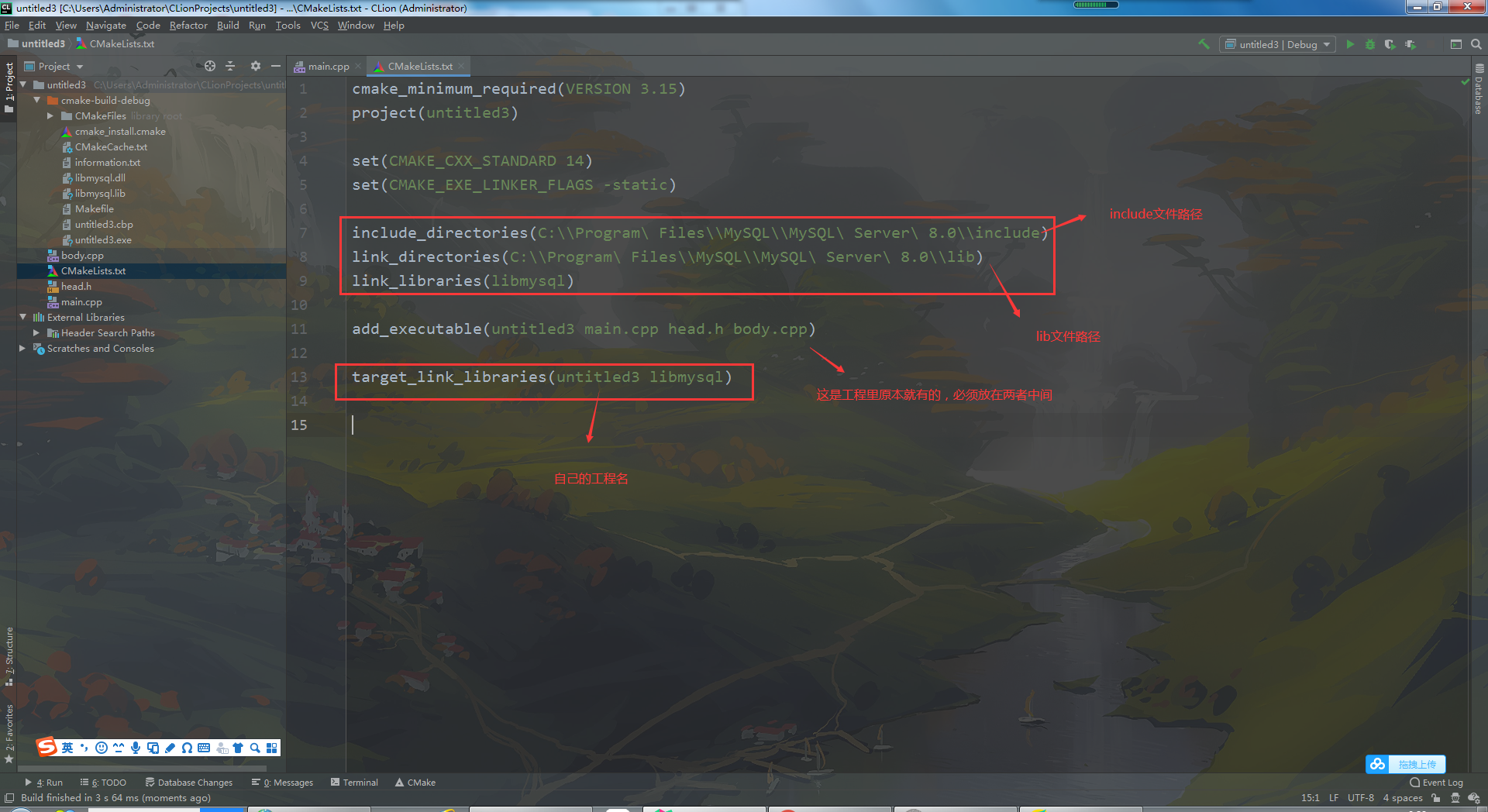Start debugging with the Debug icon
Image resolution: width=1488 pixels, height=812 pixels.
tap(1370, 44)
